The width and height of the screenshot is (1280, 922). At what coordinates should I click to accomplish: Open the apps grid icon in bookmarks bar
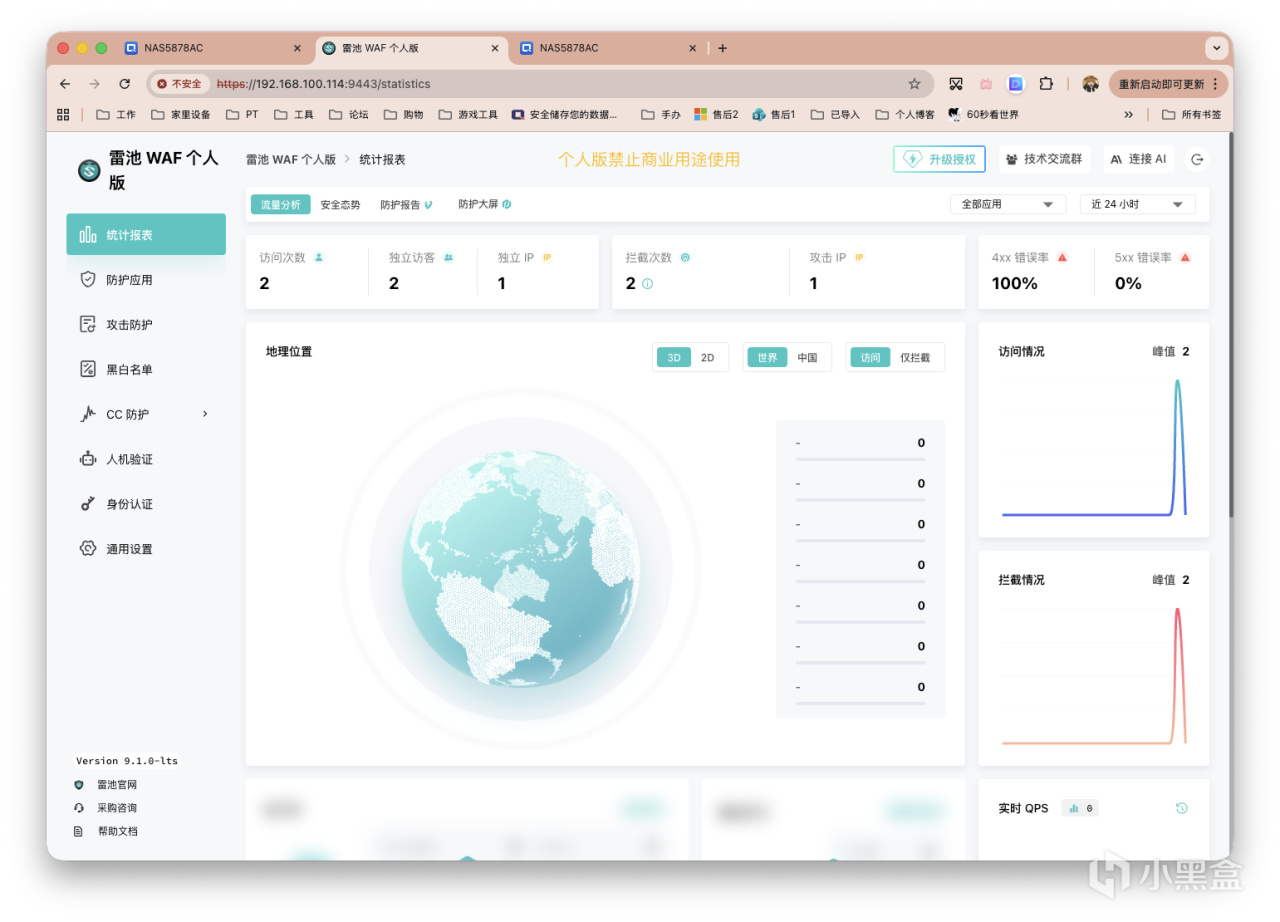pyautogui.click(x=63, y=115)
